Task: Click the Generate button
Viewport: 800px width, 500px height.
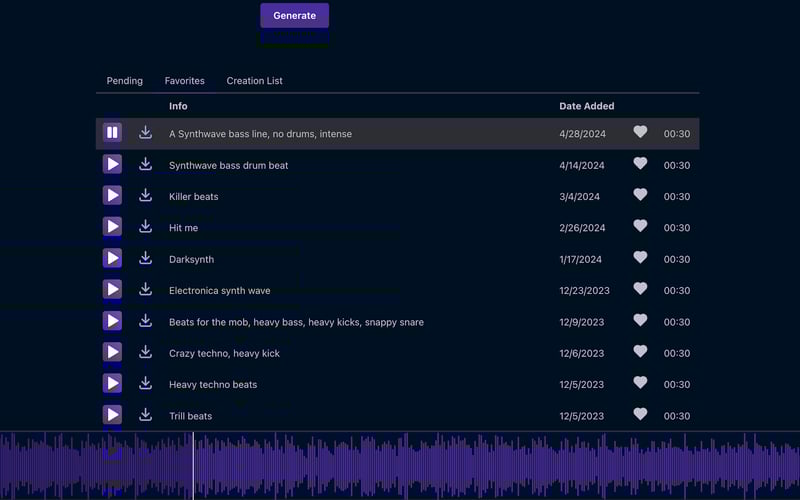Action: pyautogui.click(x=294, y=15)
